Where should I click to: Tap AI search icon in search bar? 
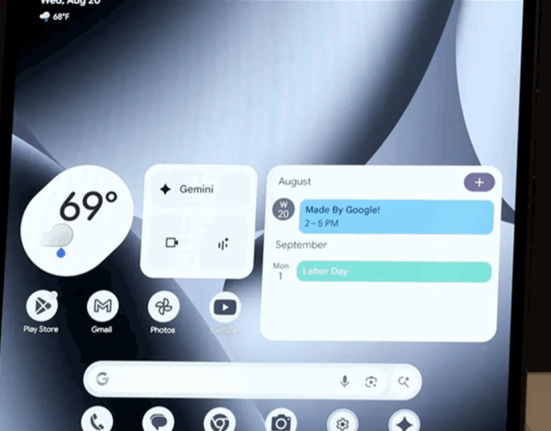click(x=404, y=381)
